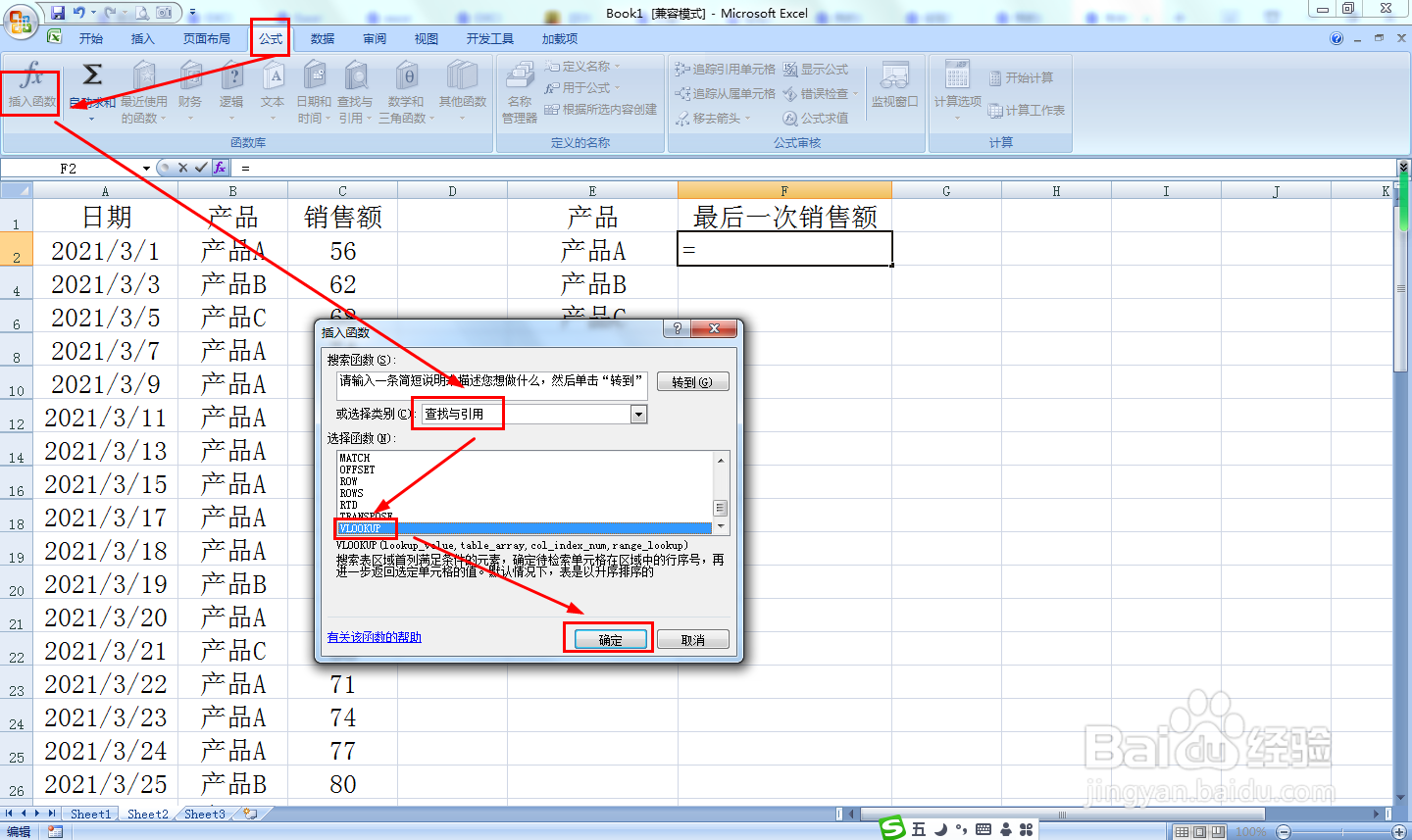Click 开始计算 calculate now
Screen dimensions: 1412x840
coord(1022,77)
